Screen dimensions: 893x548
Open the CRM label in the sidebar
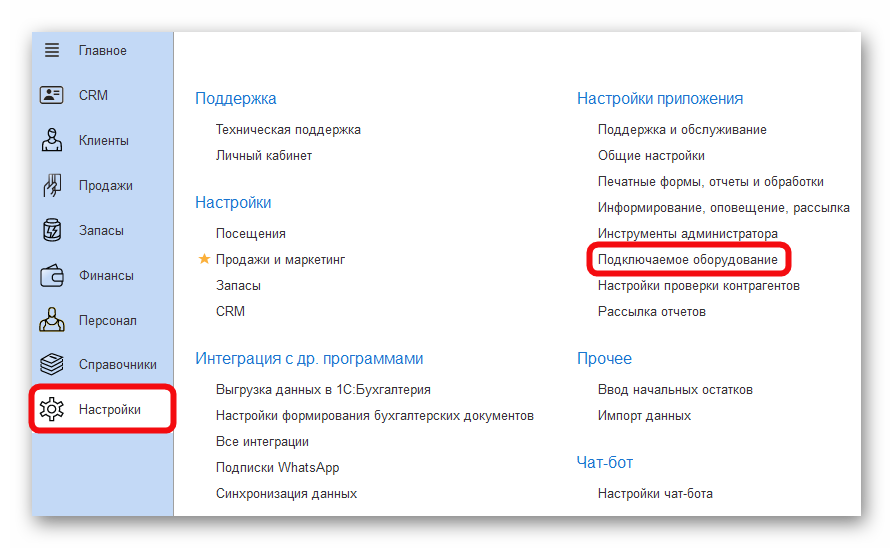(93, 95)
